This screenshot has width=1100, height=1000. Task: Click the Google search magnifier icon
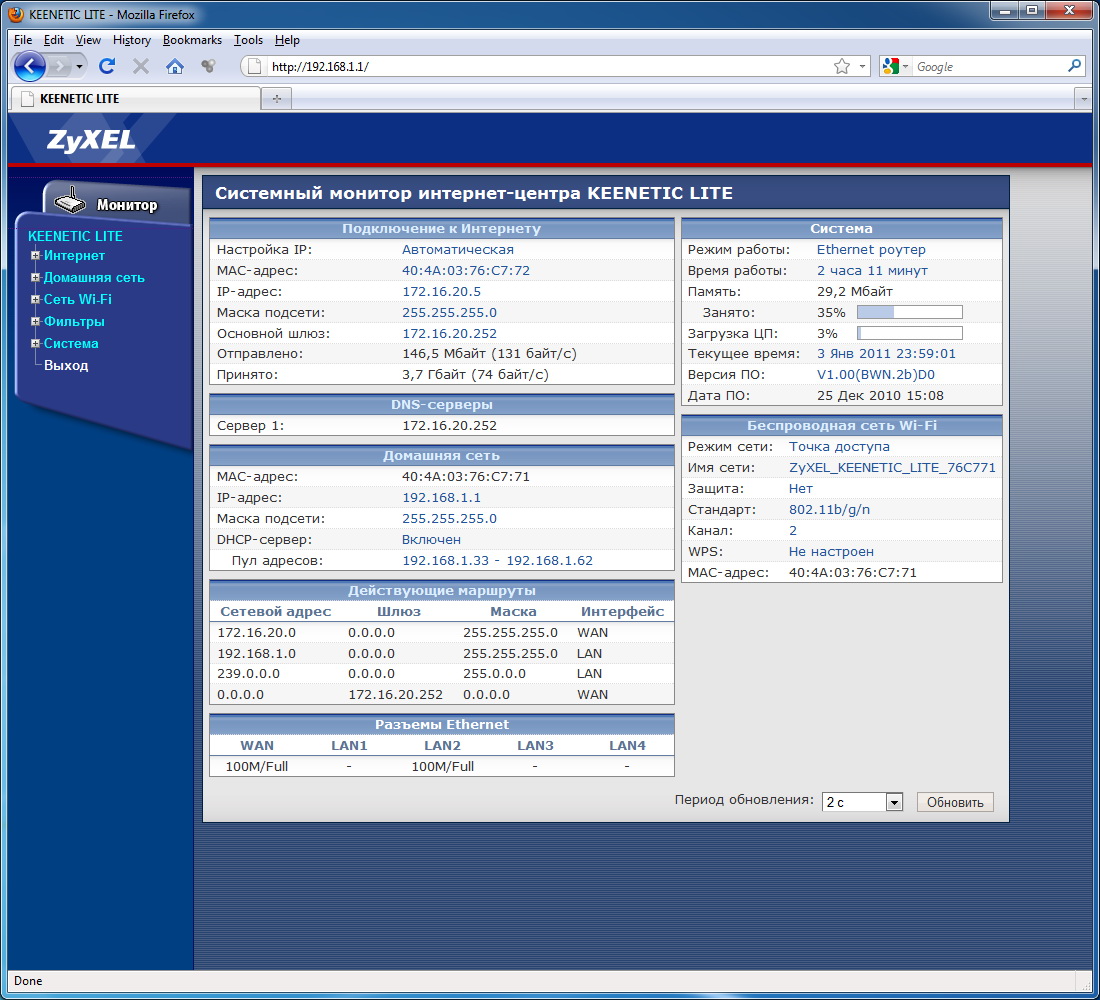point(1075,67)
